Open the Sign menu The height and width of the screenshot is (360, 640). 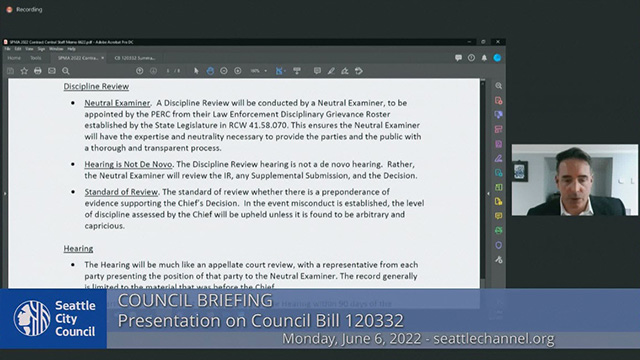click(x=41, y=49)
